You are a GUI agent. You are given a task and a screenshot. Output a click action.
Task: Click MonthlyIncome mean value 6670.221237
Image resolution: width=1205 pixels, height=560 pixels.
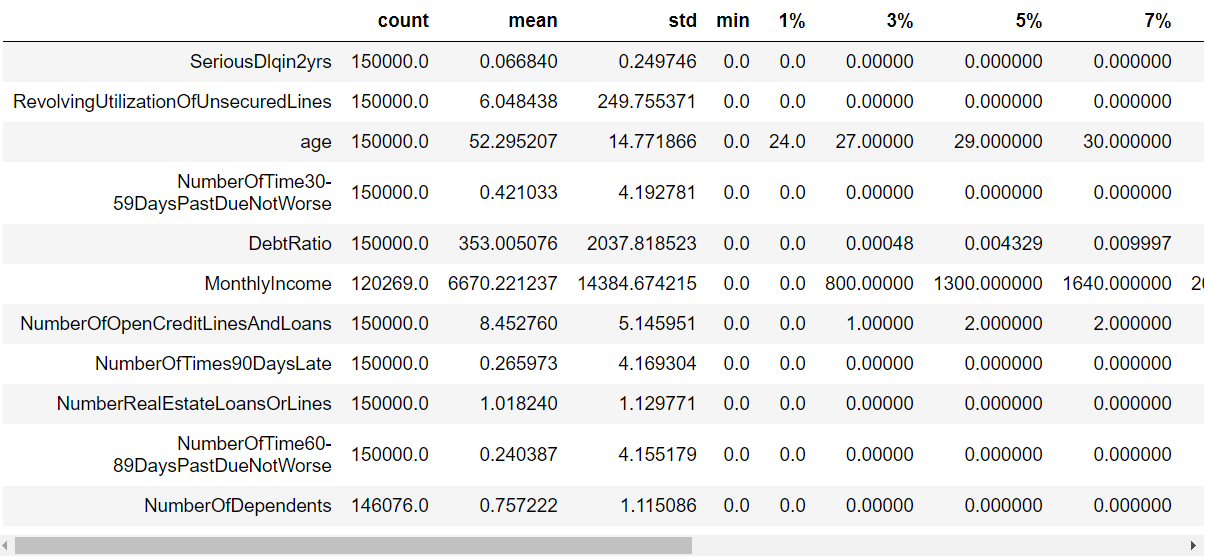point(503,283)
